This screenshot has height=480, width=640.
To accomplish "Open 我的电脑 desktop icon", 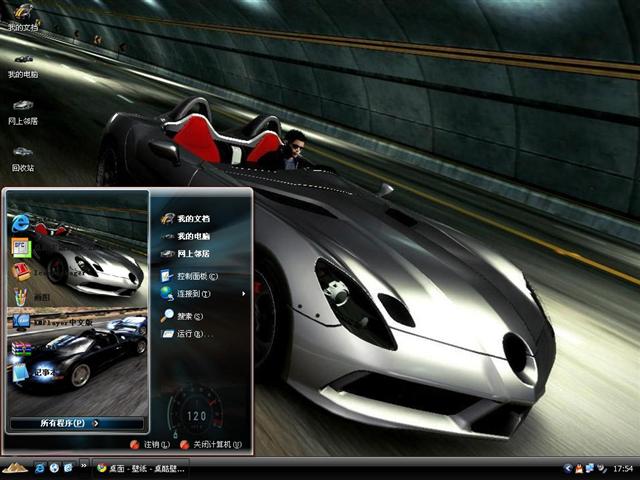I will 22,65.
